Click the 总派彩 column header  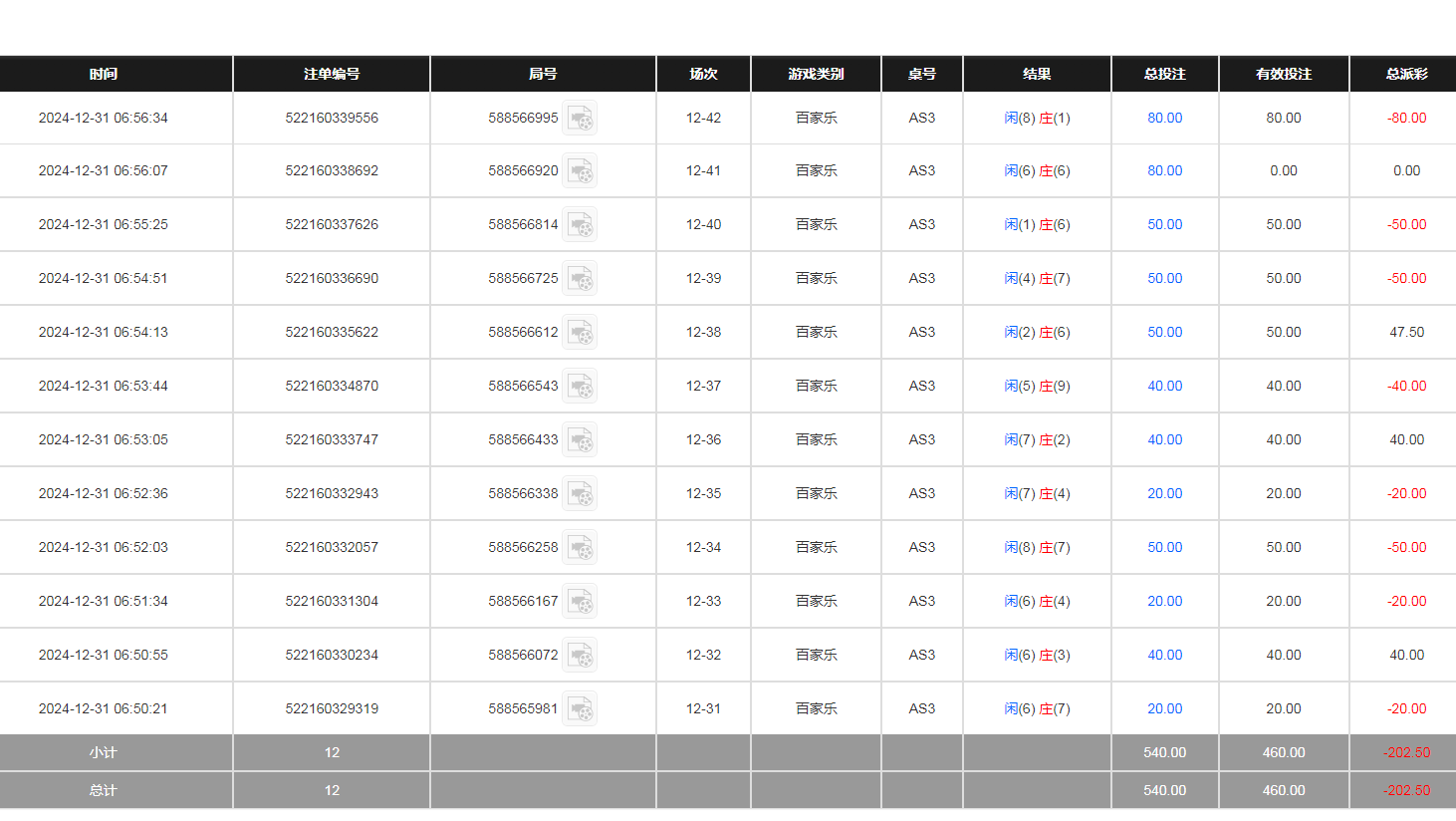tap(1406, 74)
